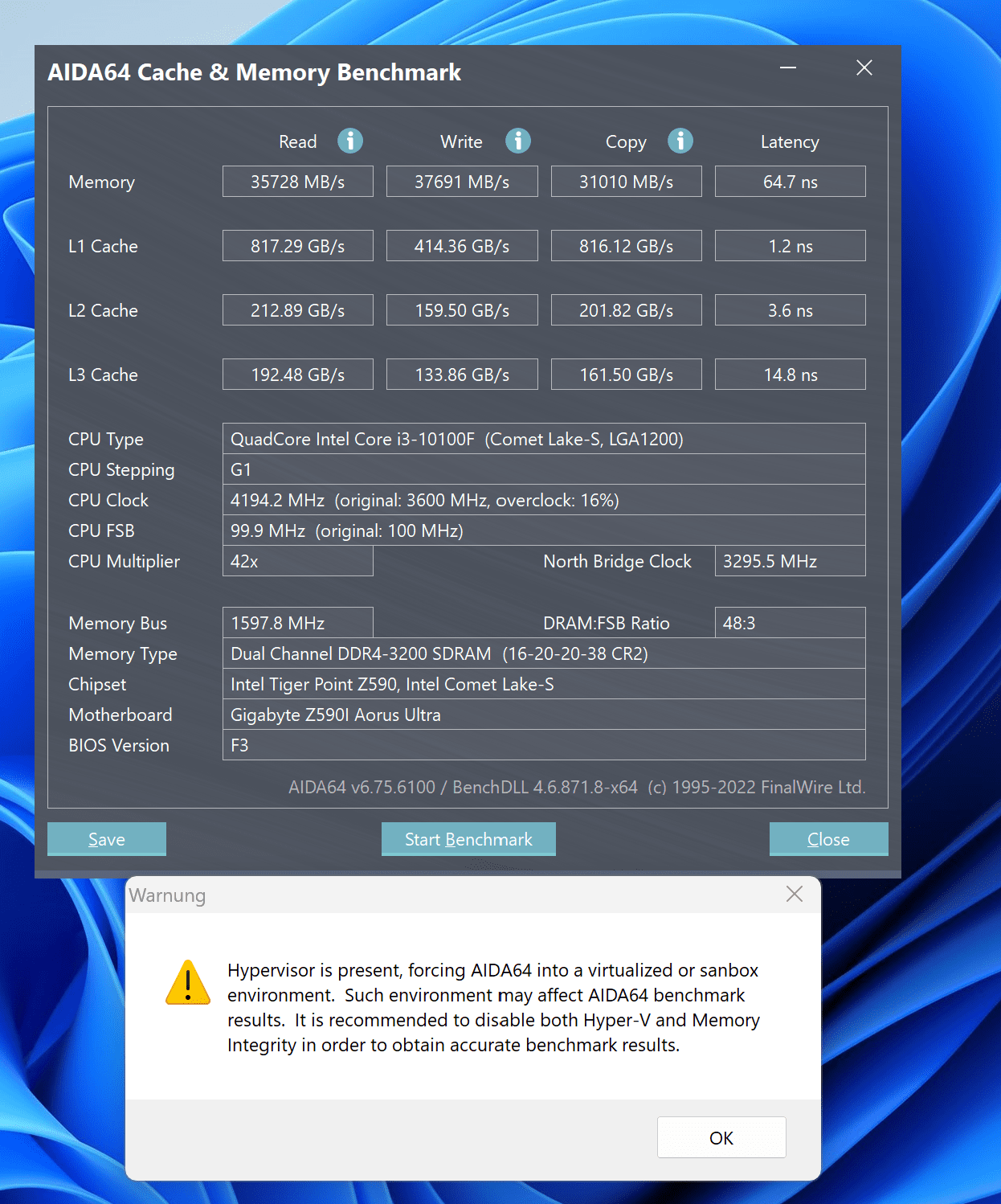Click the Chipset field Intel Tiger Point Z590
This screenshot has height=1204, width=1001.
coord(544,684)
